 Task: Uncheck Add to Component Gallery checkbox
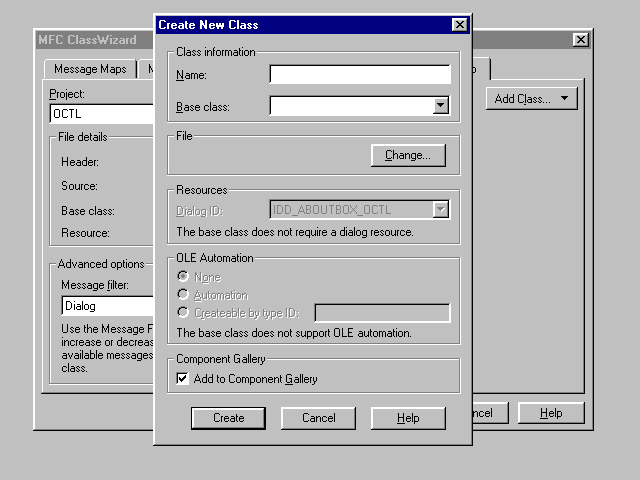182,379
